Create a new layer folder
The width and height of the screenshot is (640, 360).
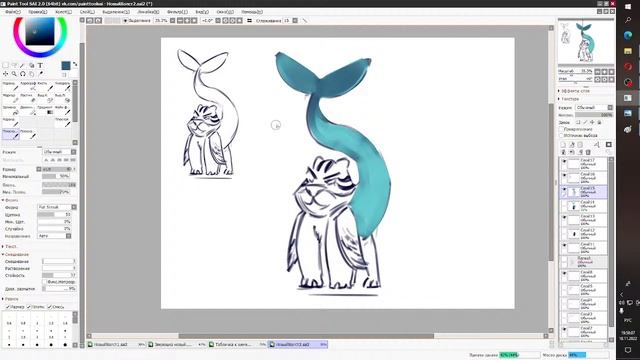[580, 144]
